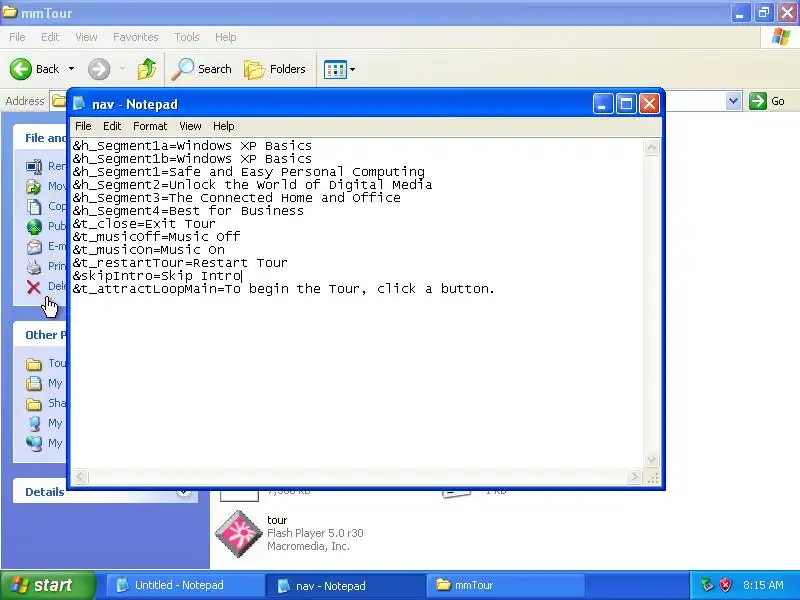The width and height of the screenshot is (800, 600).
Task: Click the Move this file icon
Action: tap(34, 186)
